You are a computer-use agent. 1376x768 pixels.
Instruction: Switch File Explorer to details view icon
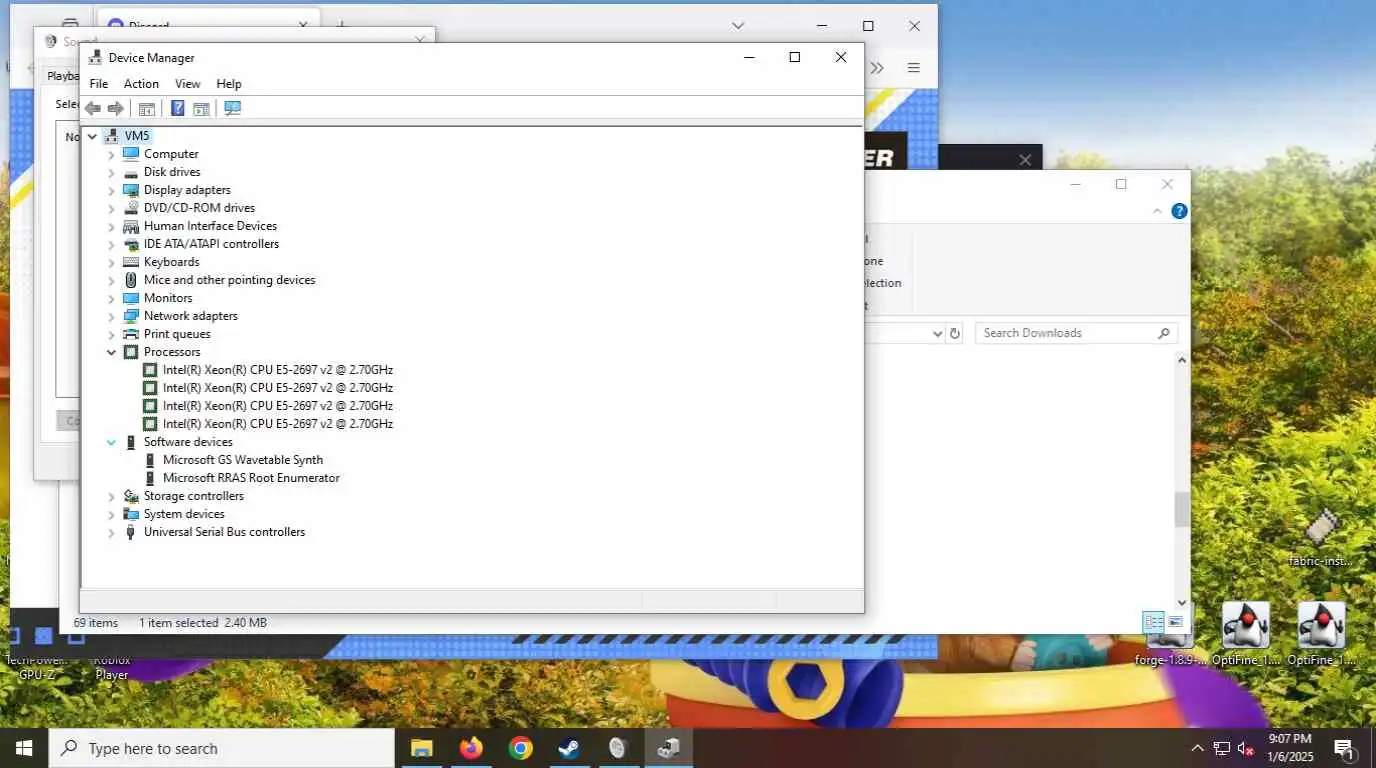[1153, 622]
